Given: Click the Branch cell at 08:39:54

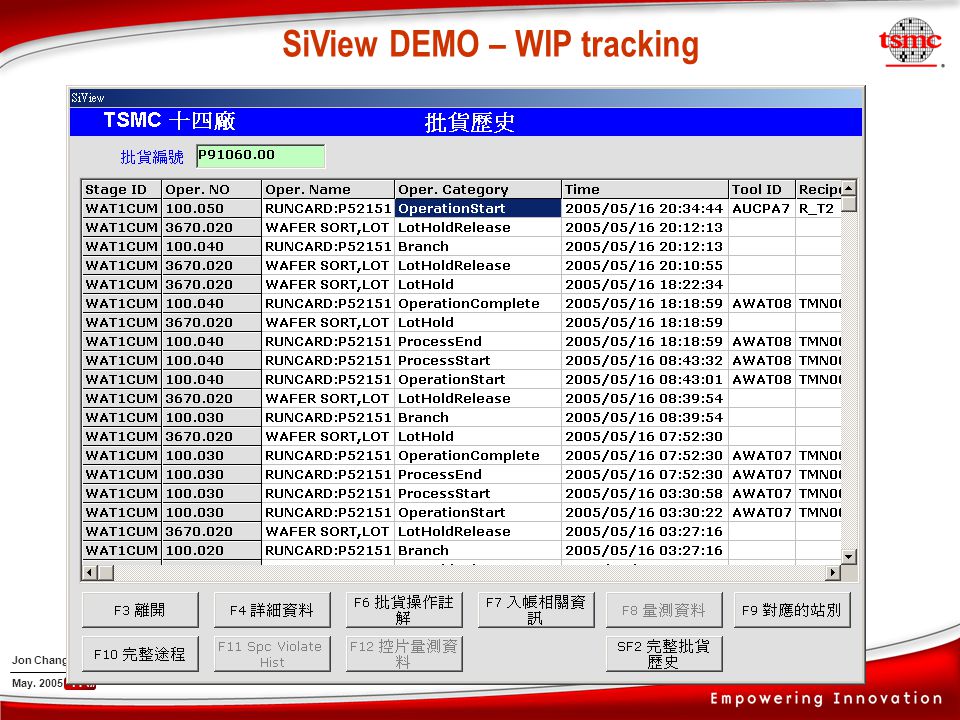Looking at the screenshot, I should pos(478,417).
